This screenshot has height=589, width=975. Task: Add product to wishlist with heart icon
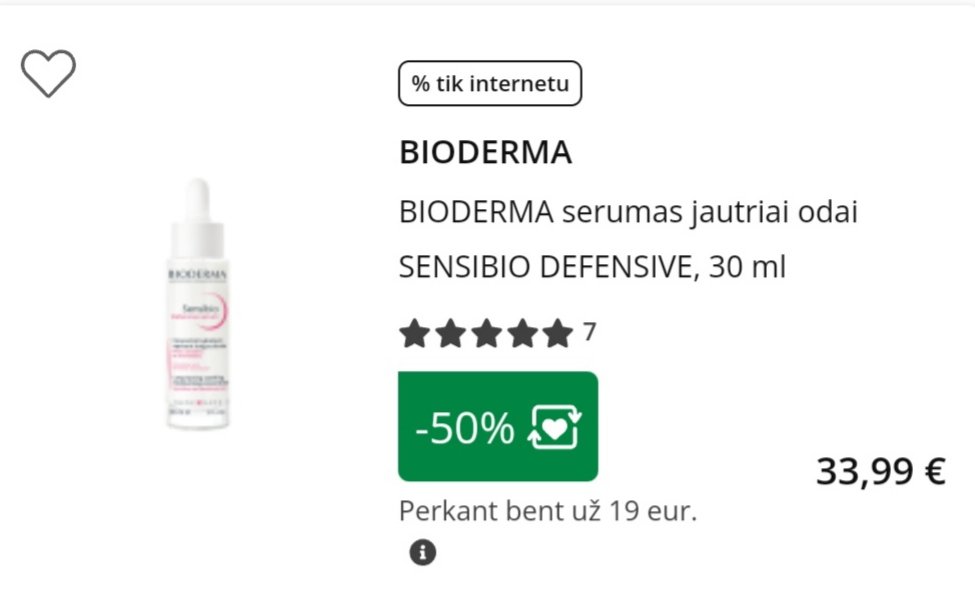(49, 73)
